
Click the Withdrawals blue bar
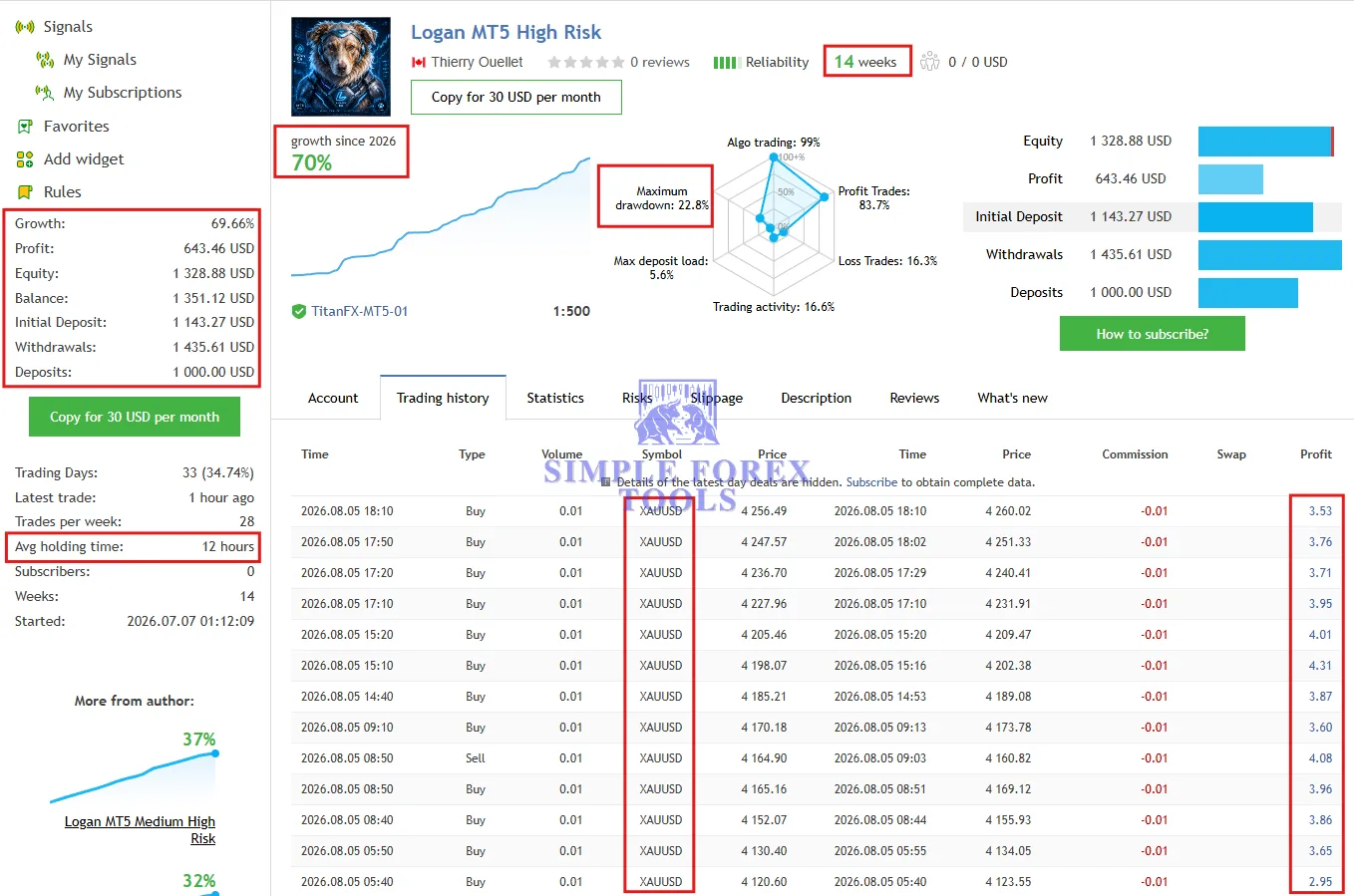point(1270,255)
